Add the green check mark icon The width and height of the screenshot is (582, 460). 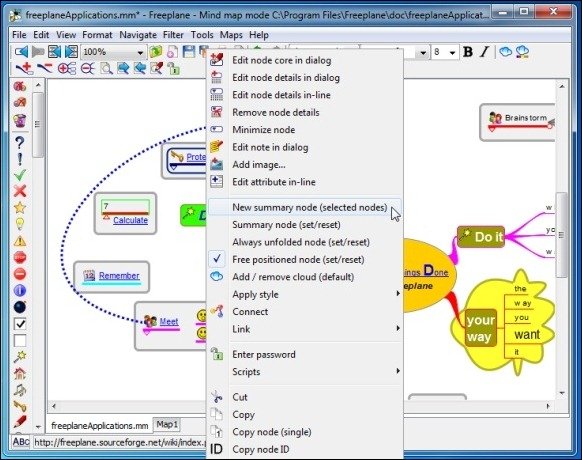click(x=20, y=175)
